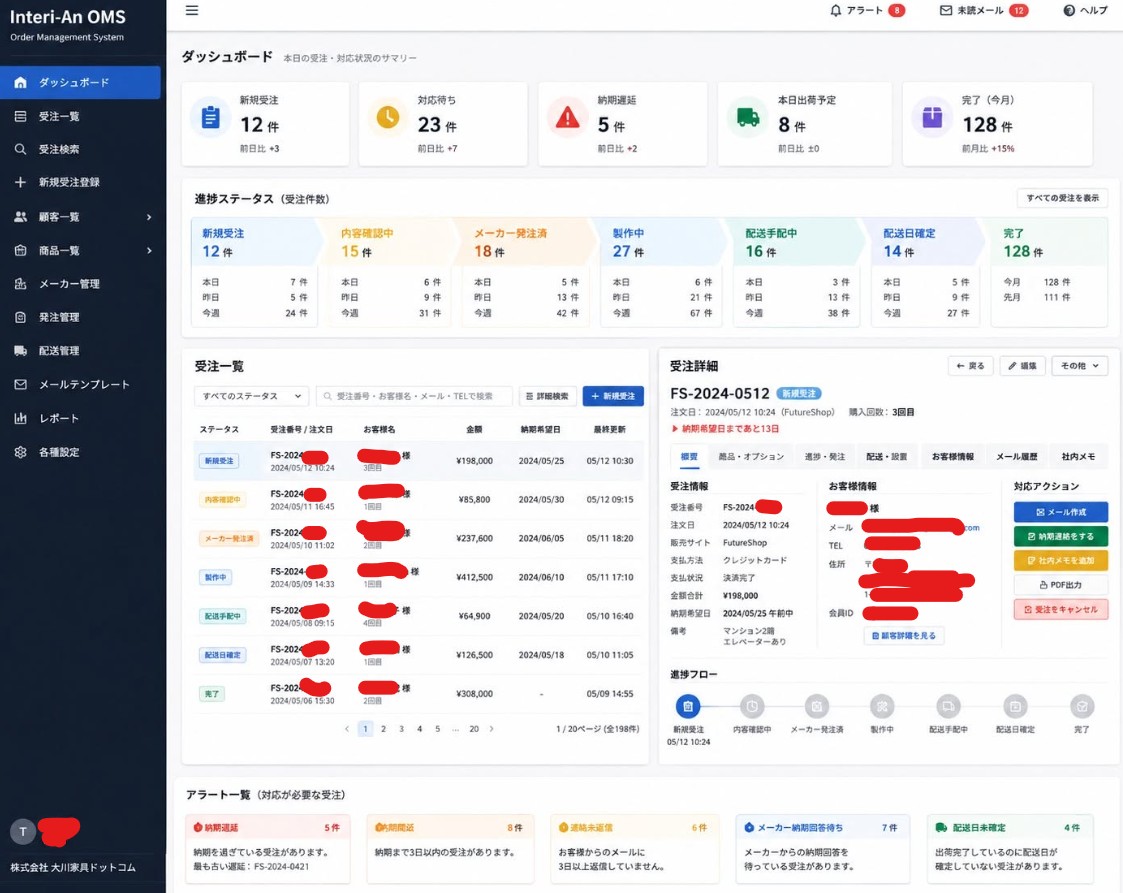Open the alerts bell icon
This screenshot has width=1123, height=893.
pyautogui.click(x=836, y=11)
